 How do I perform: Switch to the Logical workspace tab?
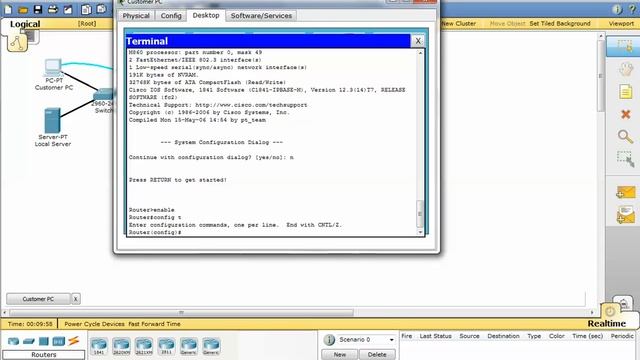click(25, 24)
